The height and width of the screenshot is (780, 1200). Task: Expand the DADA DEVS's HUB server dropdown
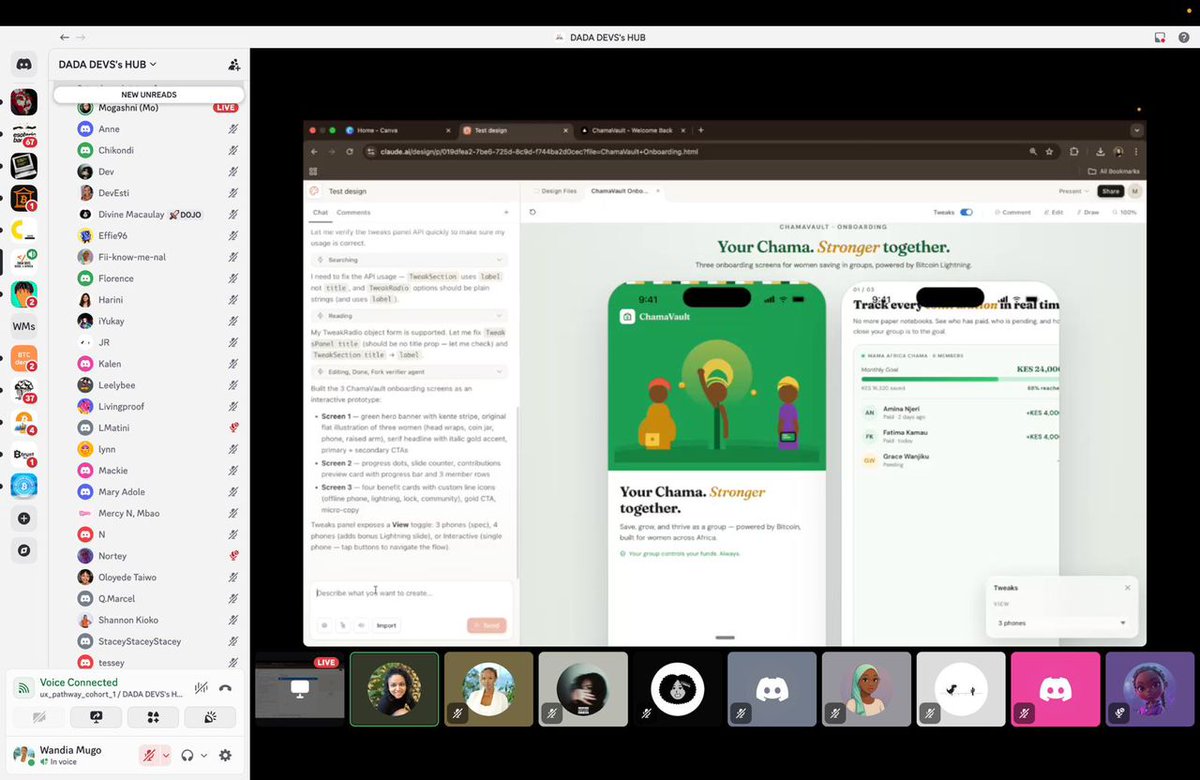click(x=108, y=64)
